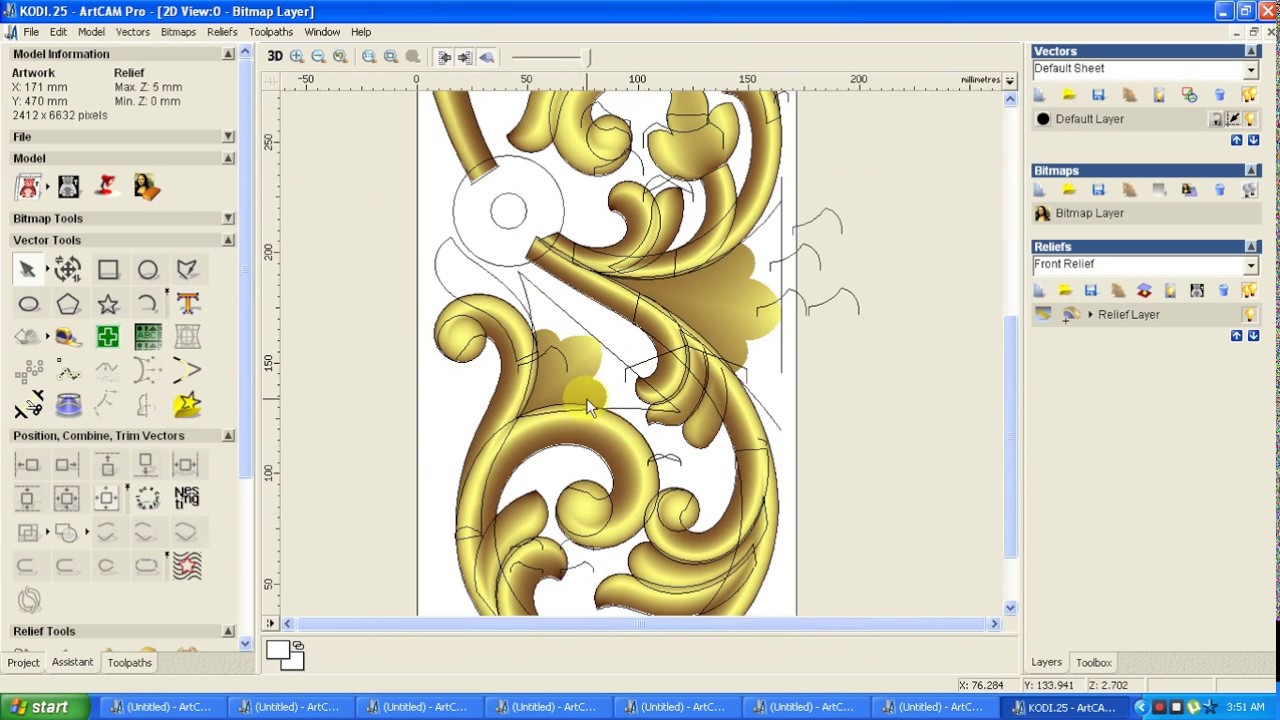Viewport: 1280px width, 720px height.
Task: Switch to the Toolpaths tab
Action: [x=130, y=663]
